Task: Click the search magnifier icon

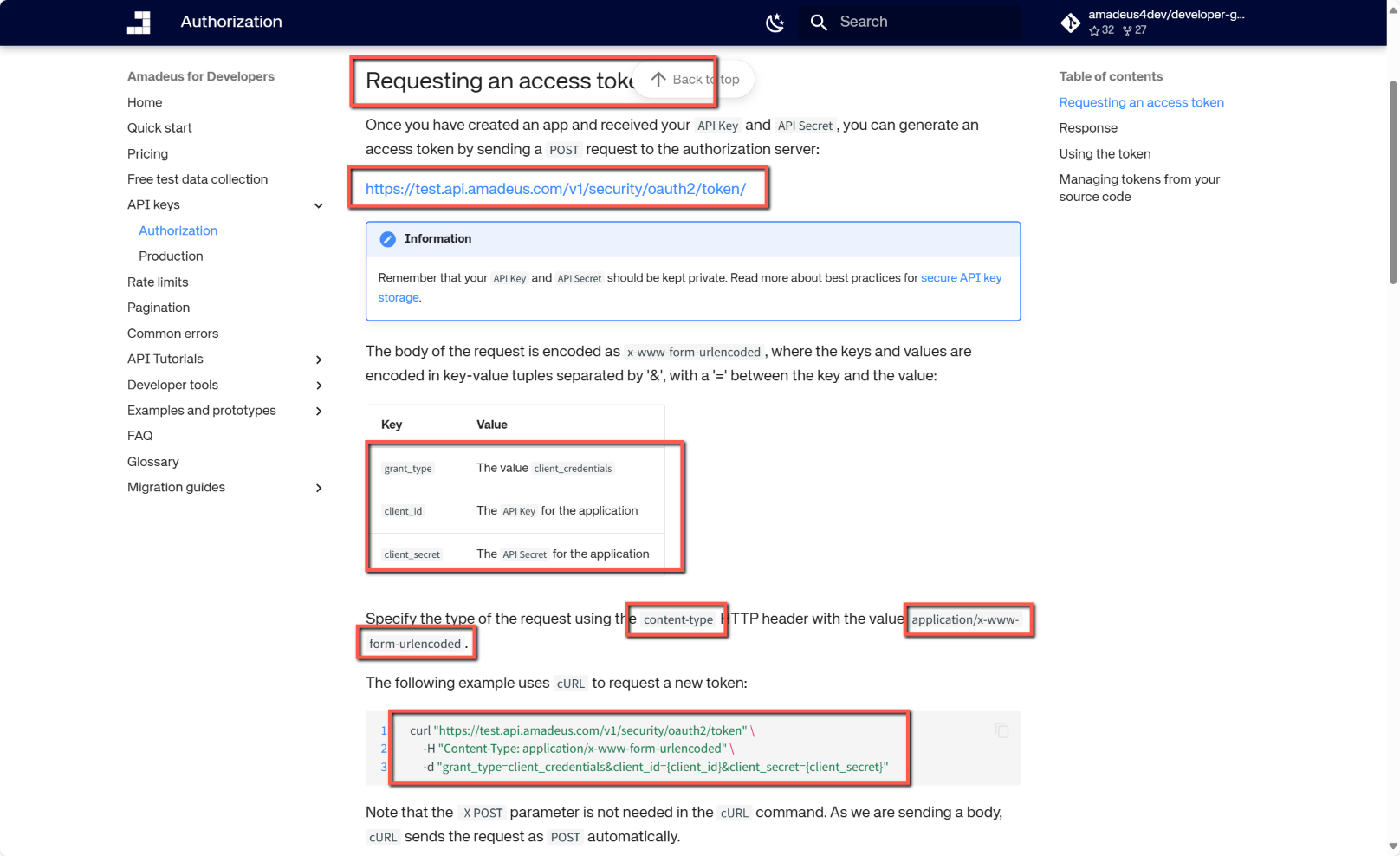Action: [x=818, y=23]
